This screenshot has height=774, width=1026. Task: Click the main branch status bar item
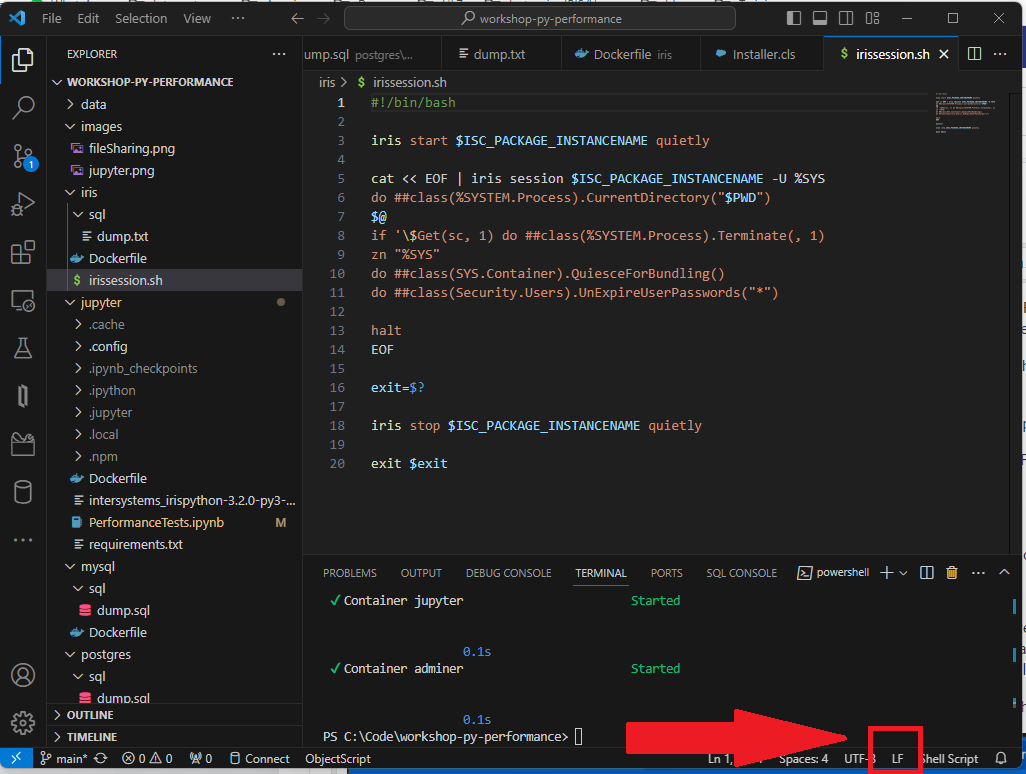point(64,759)
